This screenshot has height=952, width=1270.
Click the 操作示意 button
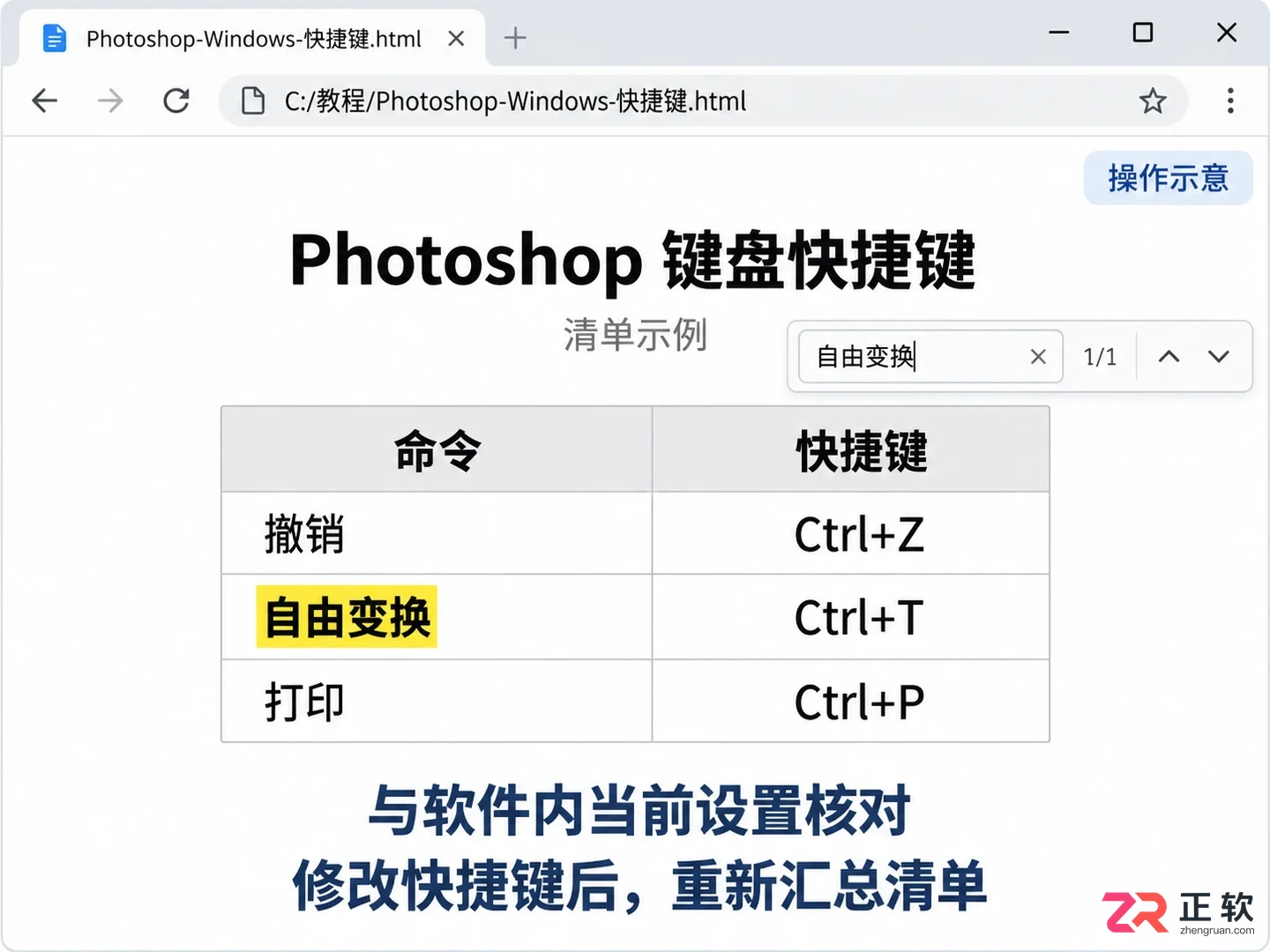1168,178
